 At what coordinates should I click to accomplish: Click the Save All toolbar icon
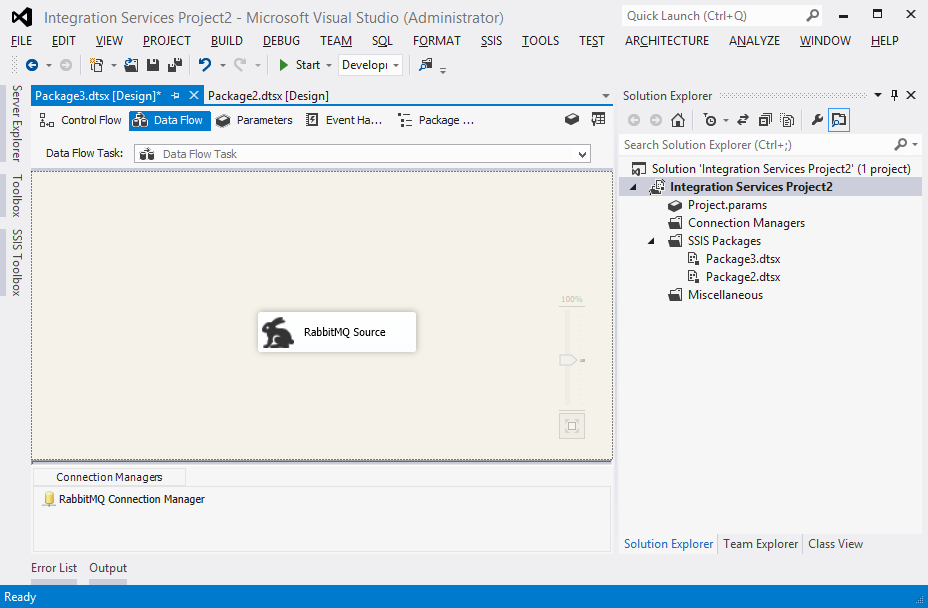[x=175, y=65]
